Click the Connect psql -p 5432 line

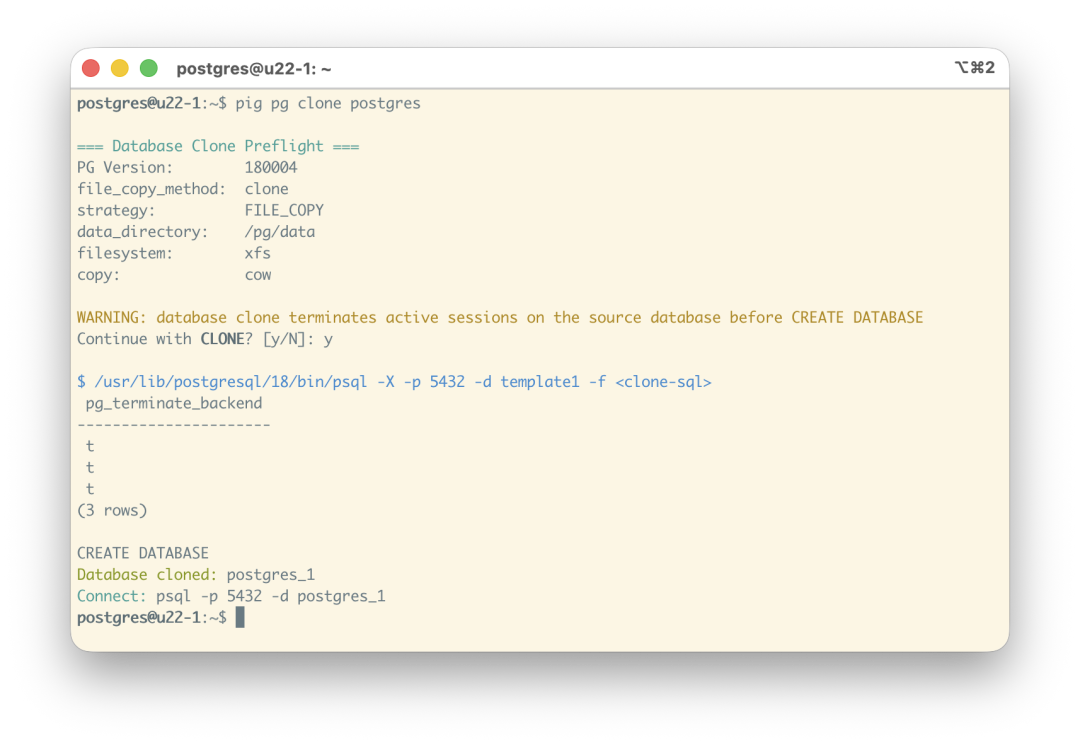[231, 596]
